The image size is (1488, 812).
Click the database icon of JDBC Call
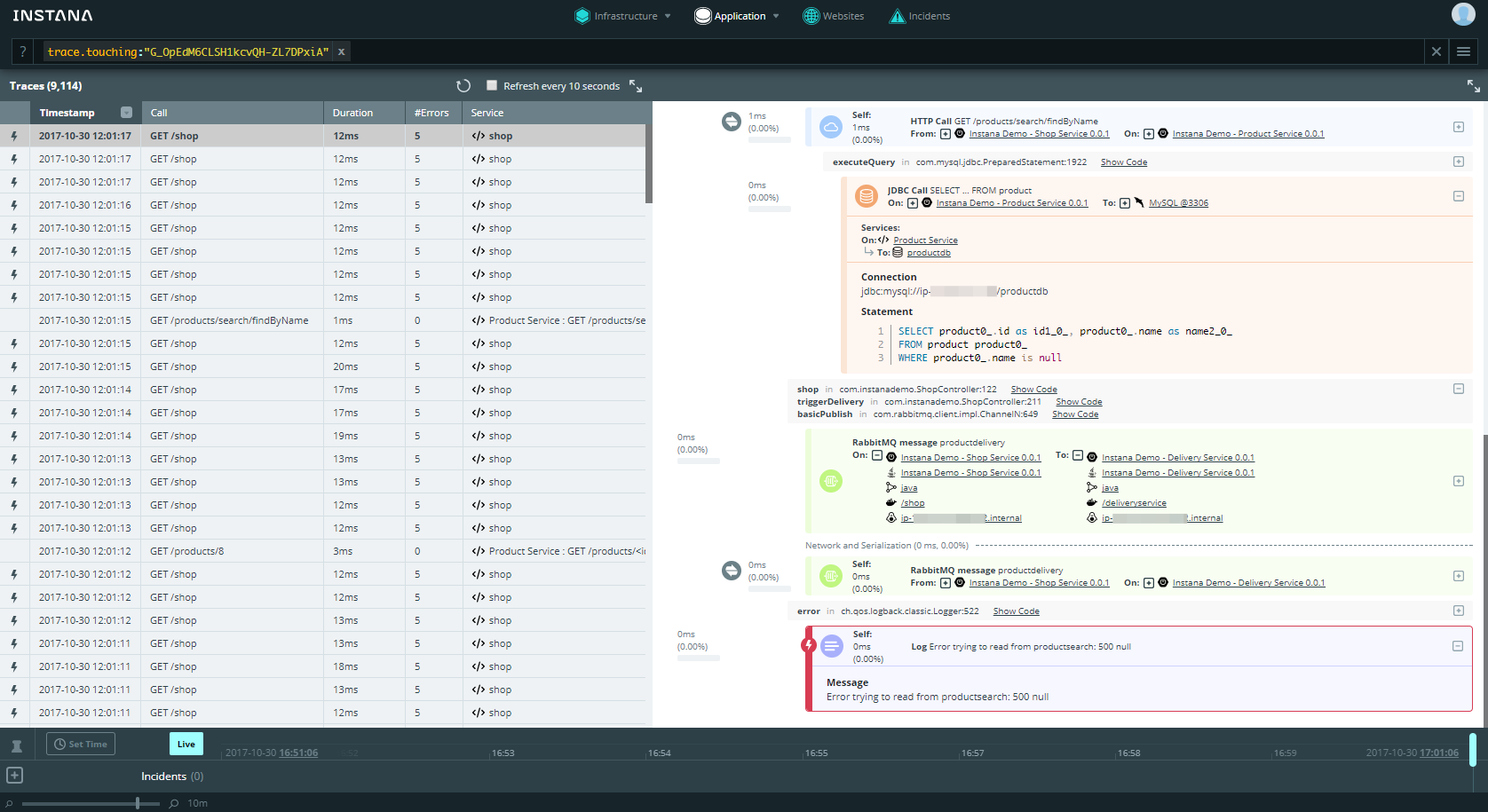866,196
